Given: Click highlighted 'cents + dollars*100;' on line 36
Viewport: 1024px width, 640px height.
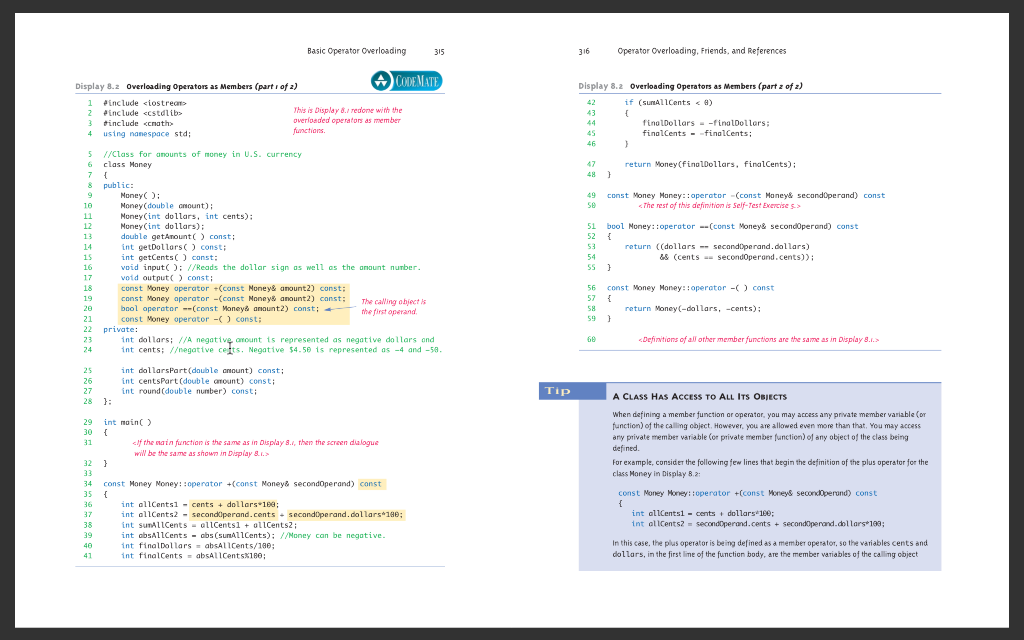Looking at the screenshot, I should [x=234, y=505].
